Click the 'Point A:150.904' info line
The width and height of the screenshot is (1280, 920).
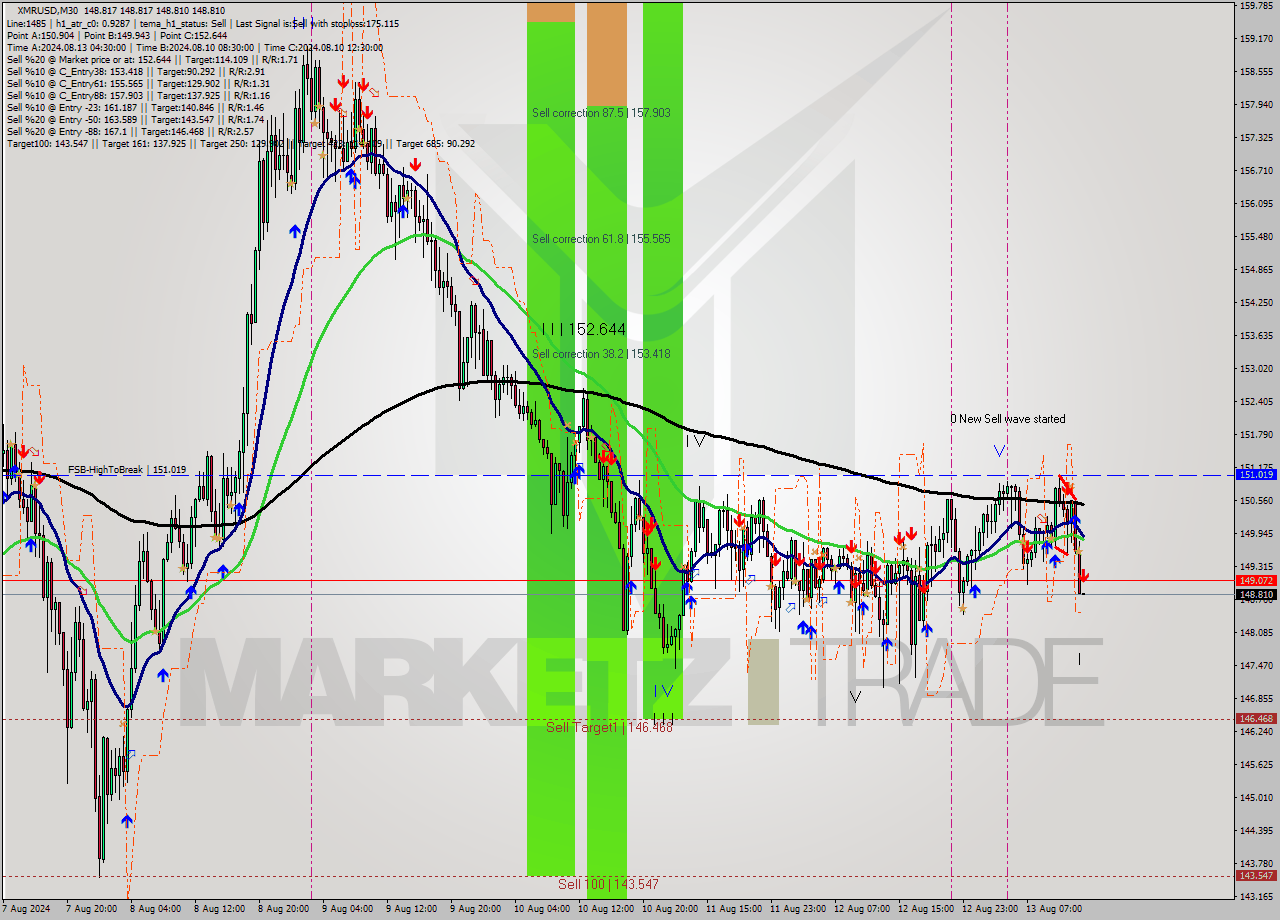pos(119,35)
